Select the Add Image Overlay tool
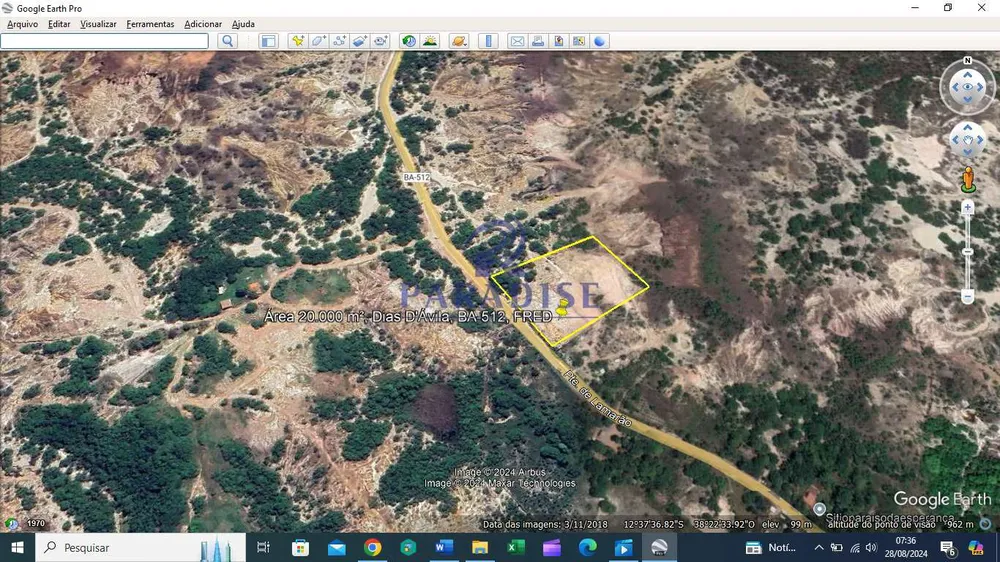Viewport: 1000px width, 562px height. pyautogui.click(x=360, y=41)
